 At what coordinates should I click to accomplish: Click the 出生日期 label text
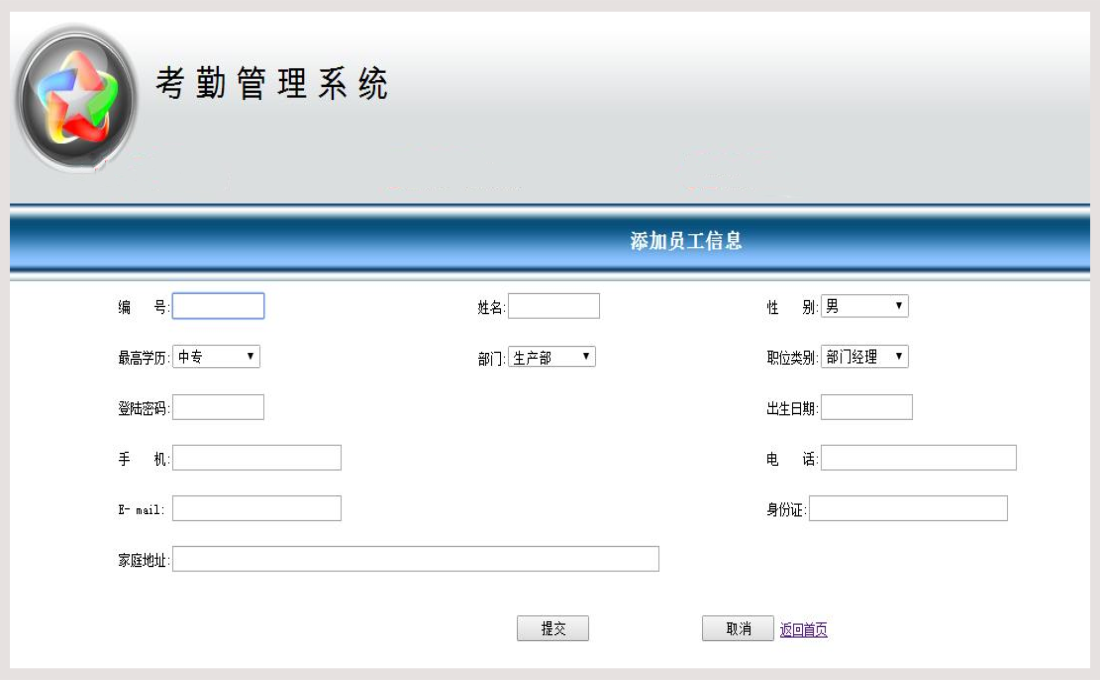(791, 408)
